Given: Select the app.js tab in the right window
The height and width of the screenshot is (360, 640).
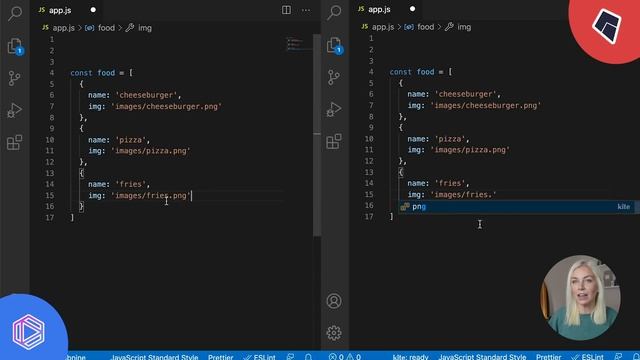Looking at the screenshot, I should pyautogui.click(x=385, y=9).
